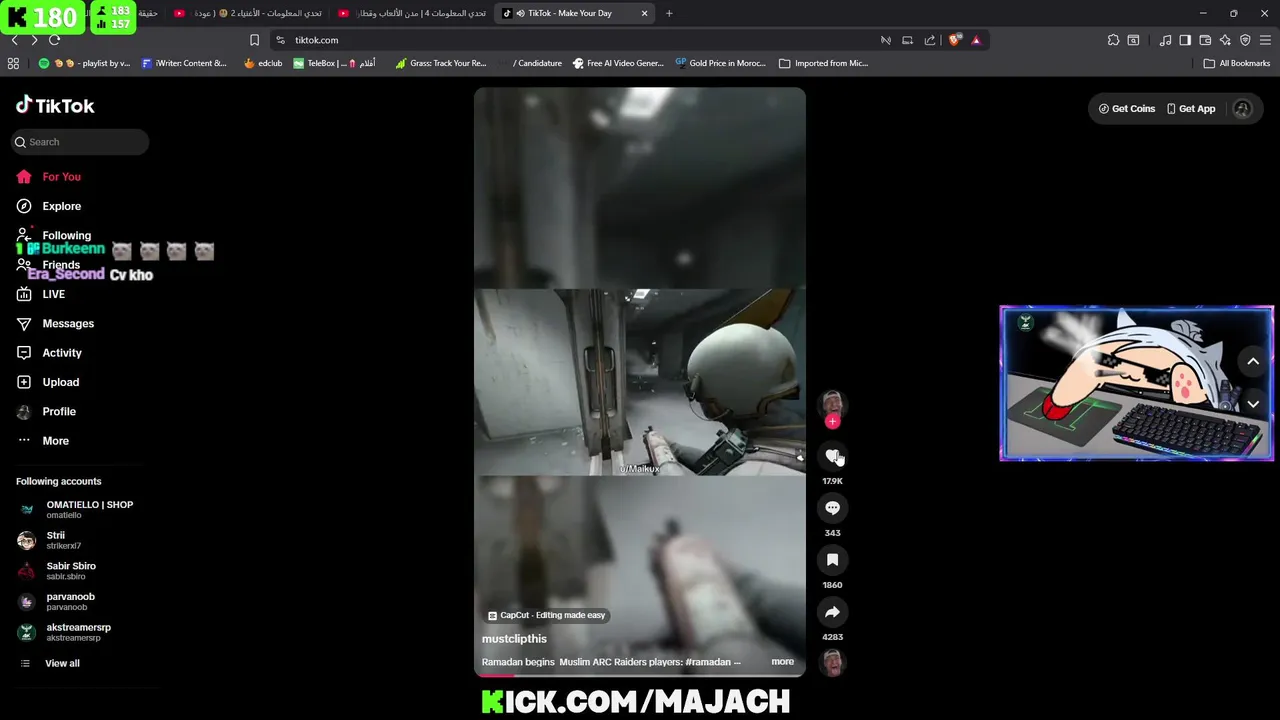Open comments via the speech bubble icon

pos(832,508)
